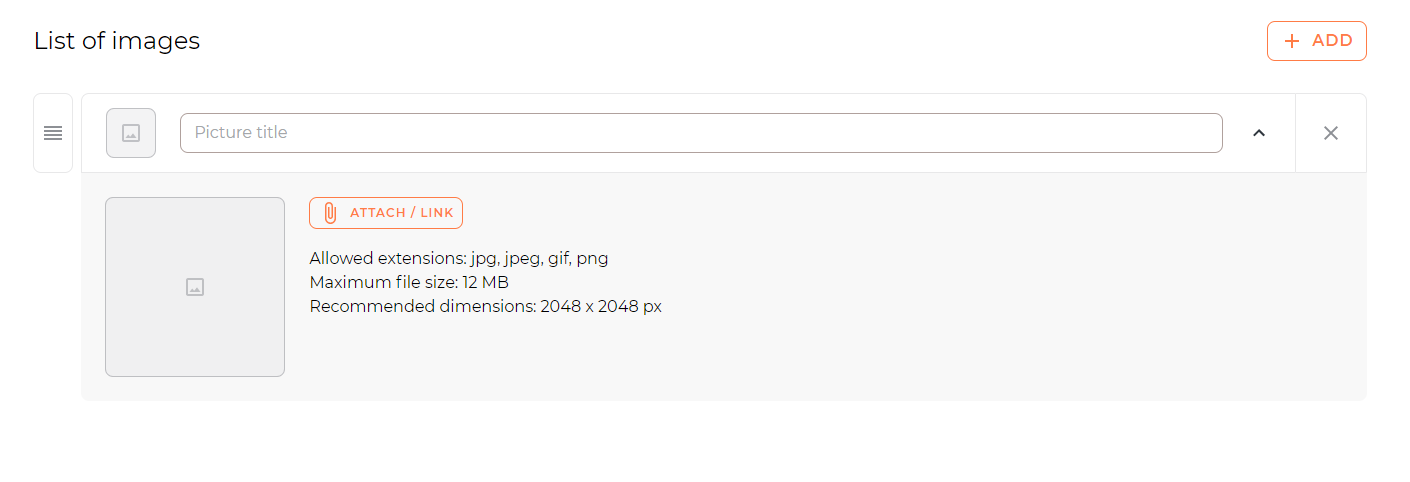Remove the image item with the X icon
Viewport: 1410px width, 482px height.
point(1330,133)
